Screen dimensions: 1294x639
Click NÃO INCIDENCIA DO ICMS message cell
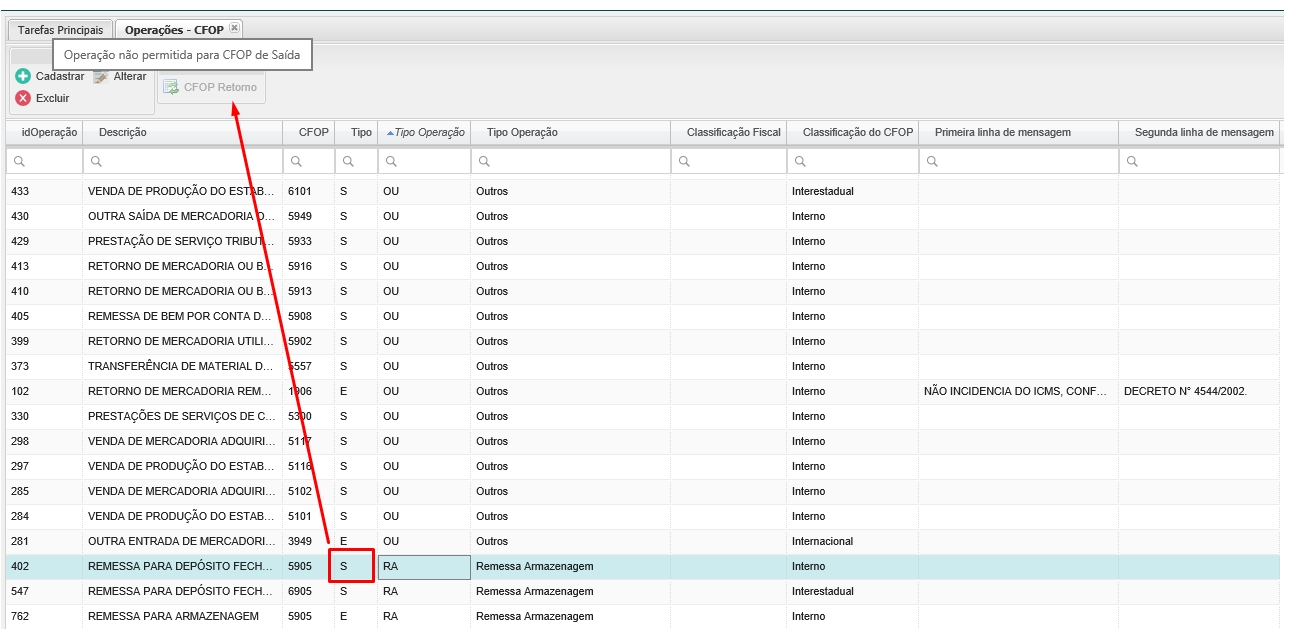click(1016, 391)
